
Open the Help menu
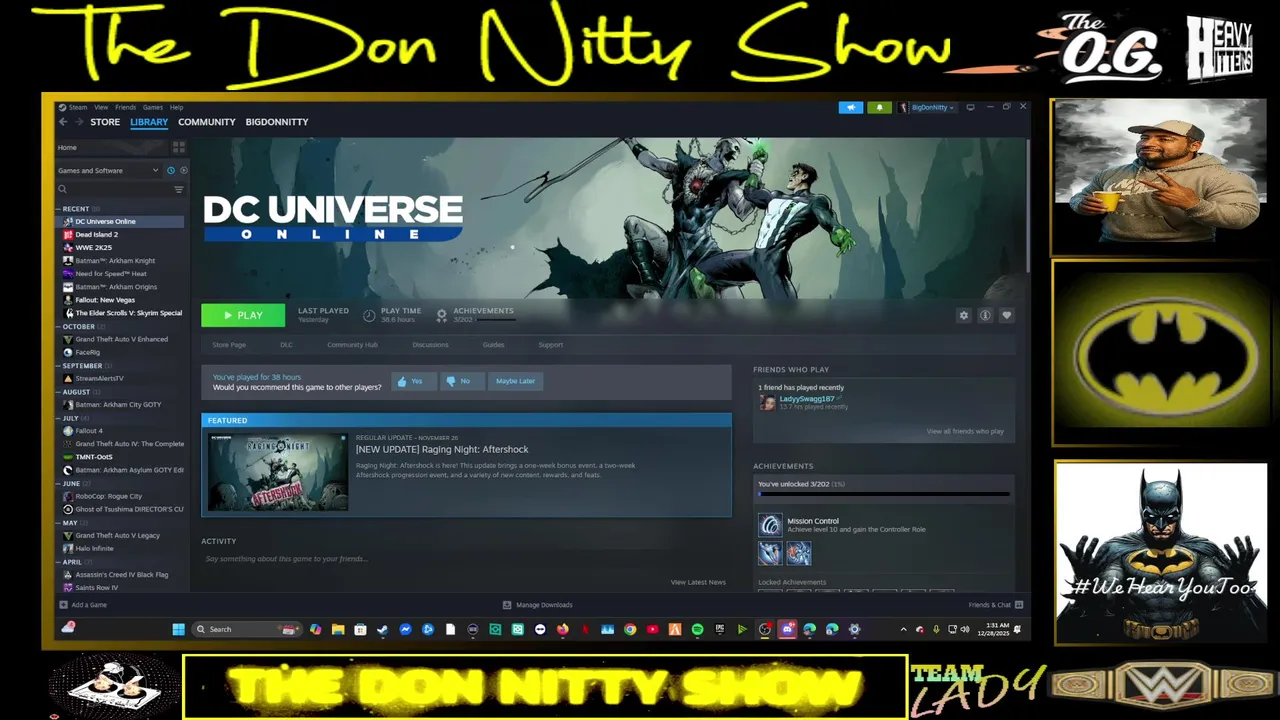[176, 107]
